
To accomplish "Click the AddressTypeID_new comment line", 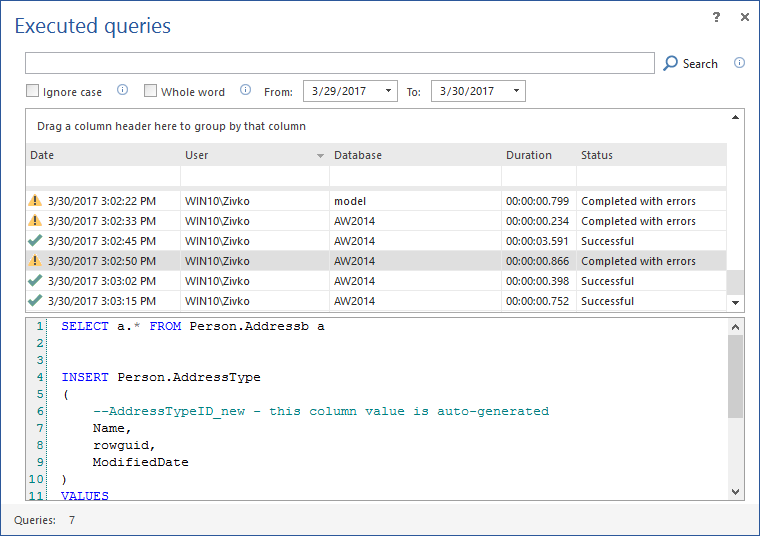I will [321, 411].
